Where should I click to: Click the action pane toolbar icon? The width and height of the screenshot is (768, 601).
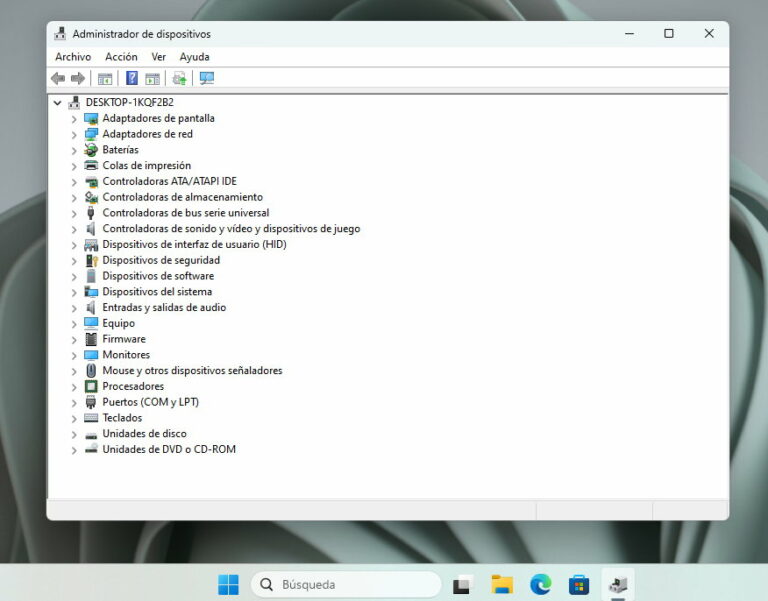[x=152, y=78]
